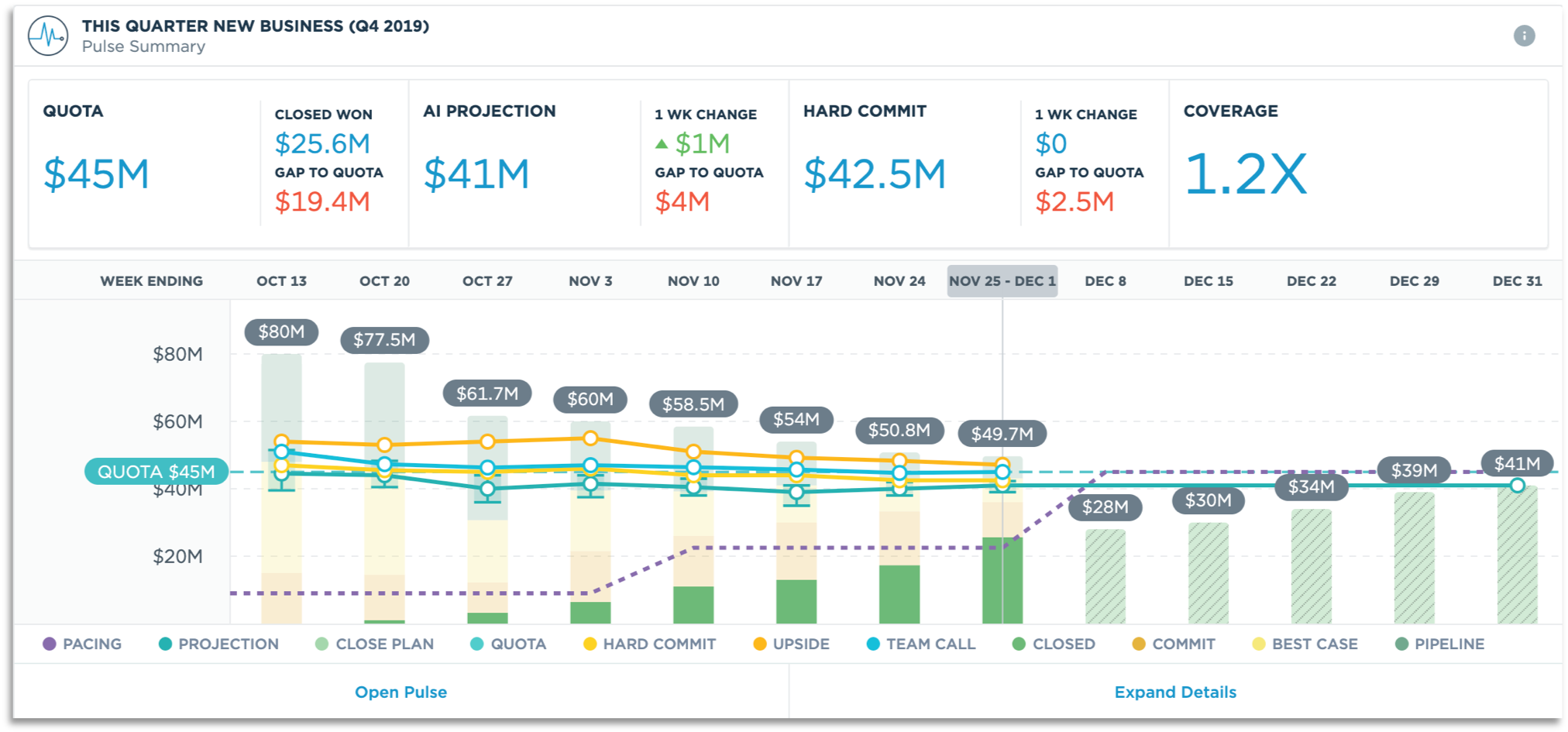The width and height of the screenshot is (1568, 732).
Task: Click the $34M projected bar label
Action: 1312,486
